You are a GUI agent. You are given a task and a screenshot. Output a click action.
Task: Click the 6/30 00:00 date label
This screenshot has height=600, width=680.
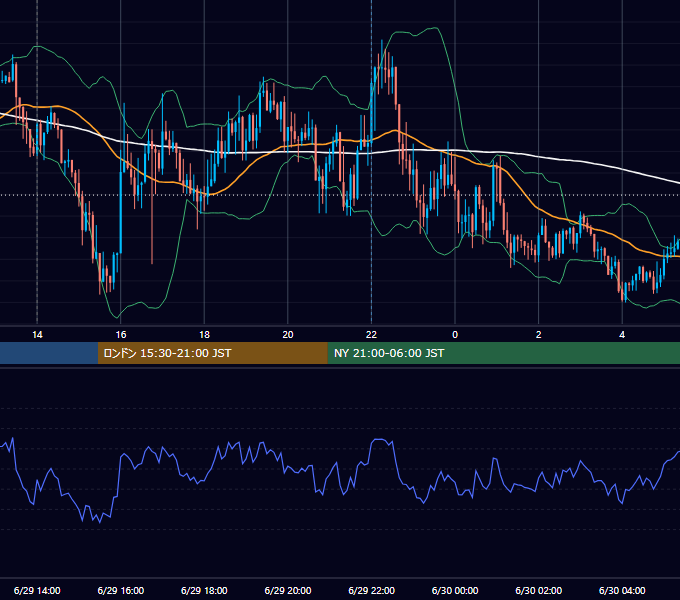click(x=455, y=590)
